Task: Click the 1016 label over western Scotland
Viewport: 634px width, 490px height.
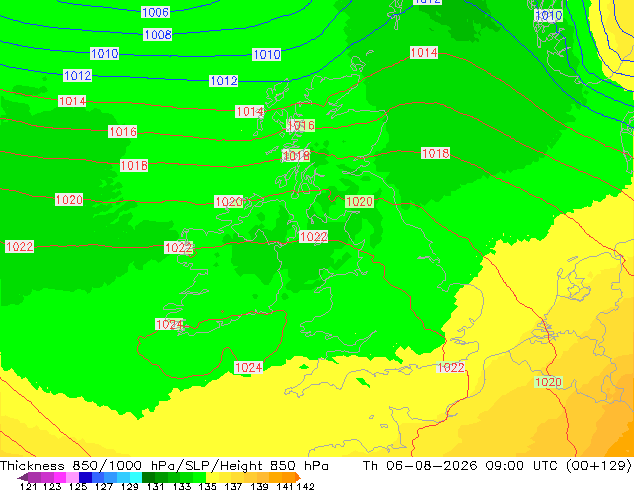Action: [301, 125]
